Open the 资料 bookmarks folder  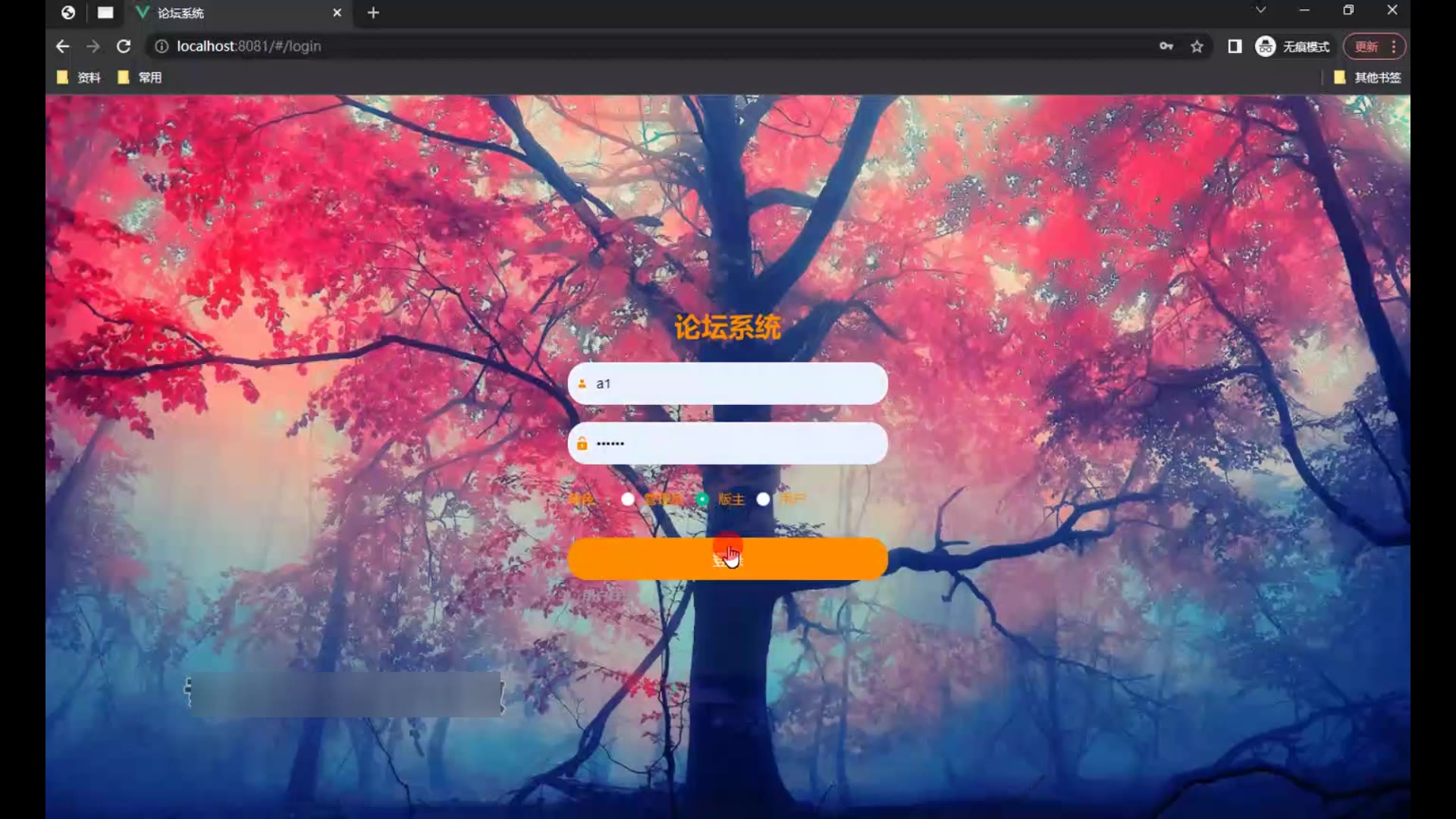[x=79, y=77]
